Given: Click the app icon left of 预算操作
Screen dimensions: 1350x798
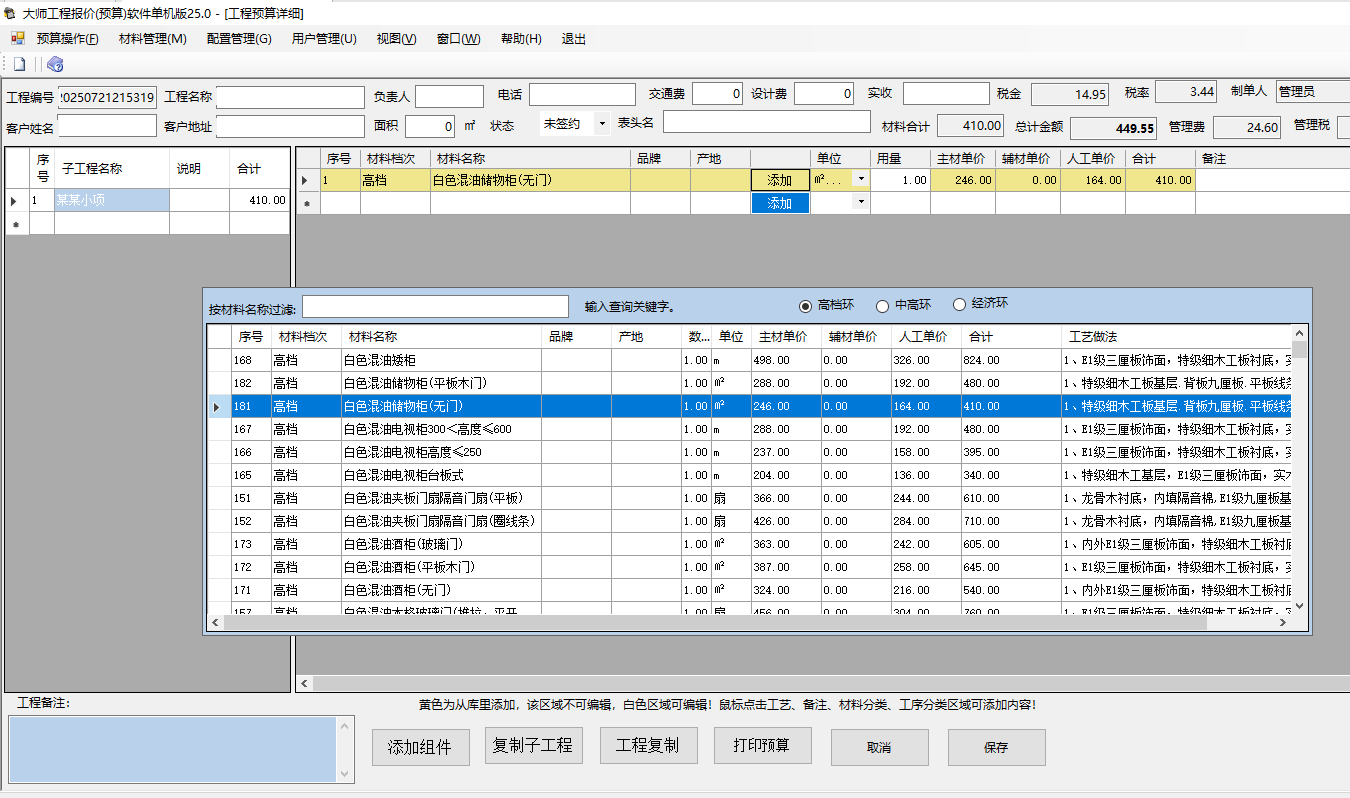Looking at the screenshot, I should click(x=17, y=39).
